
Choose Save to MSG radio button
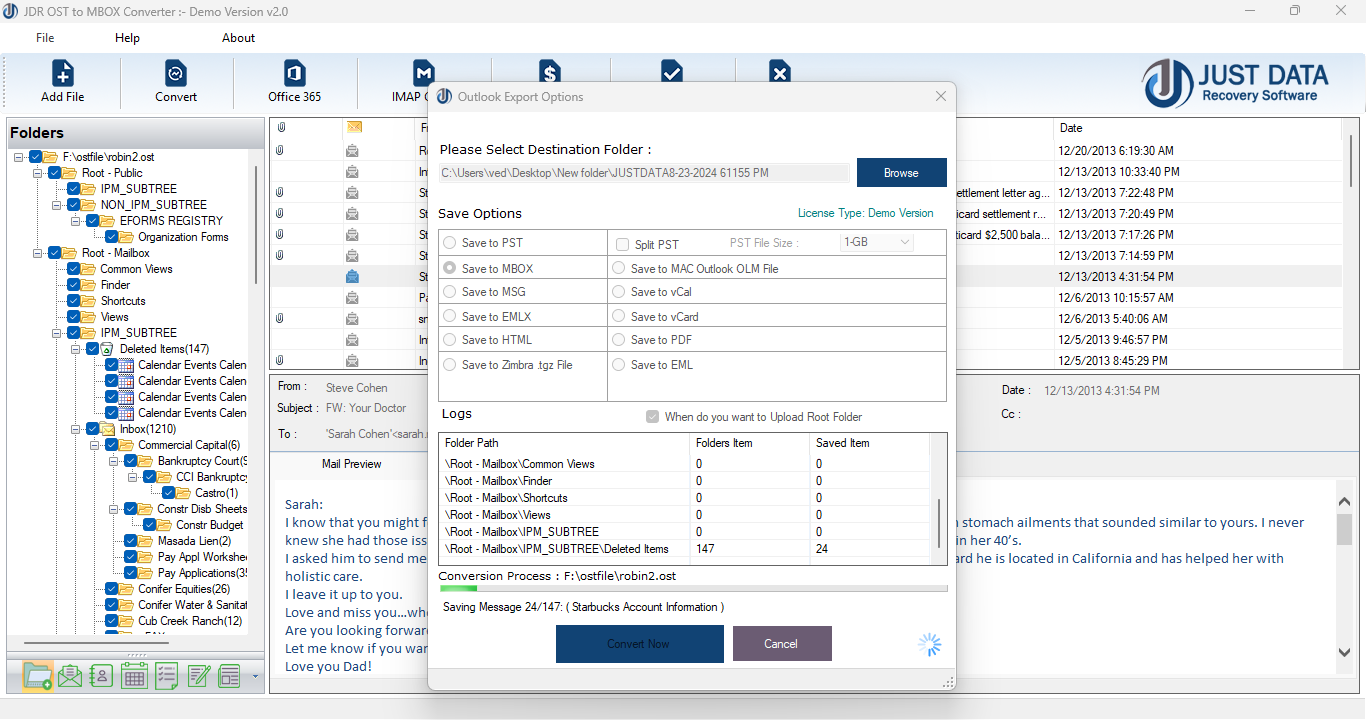pos(450,292)
